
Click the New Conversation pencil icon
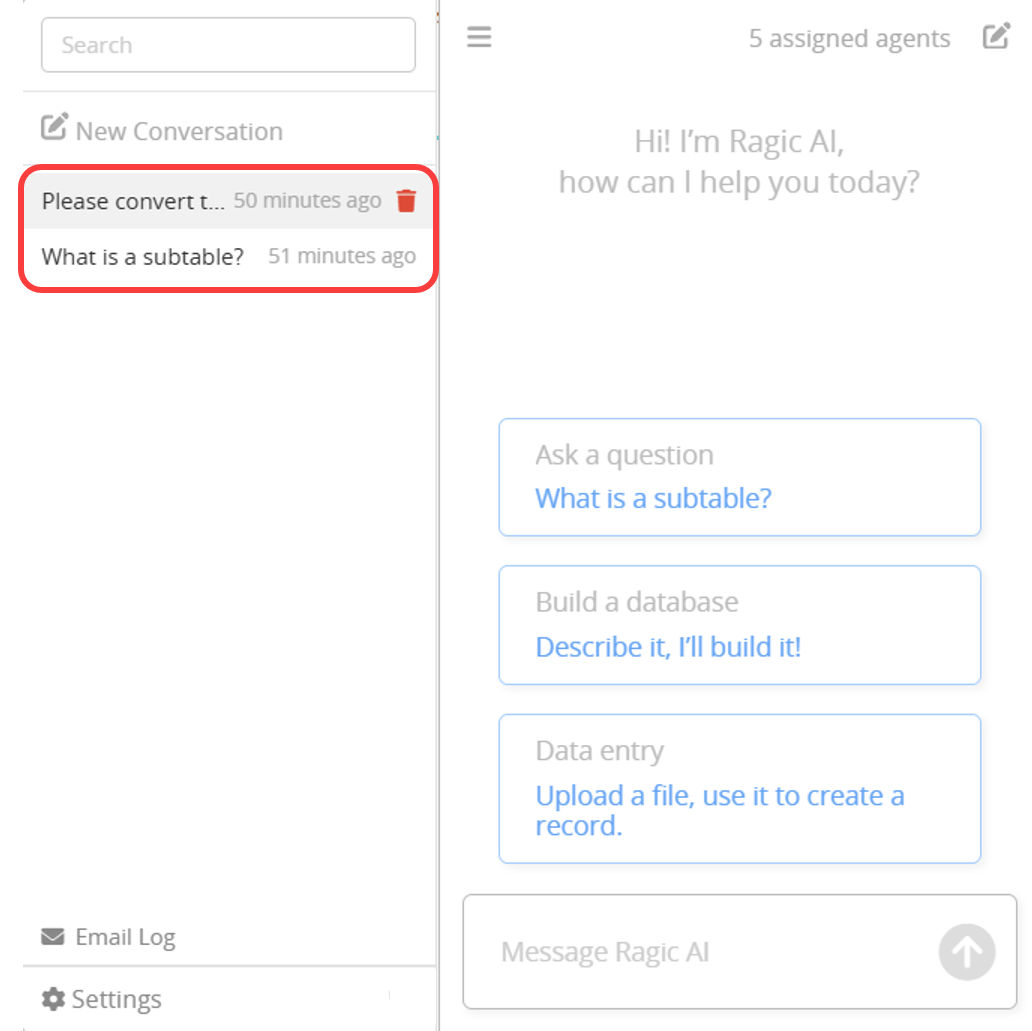coord(53,129)
